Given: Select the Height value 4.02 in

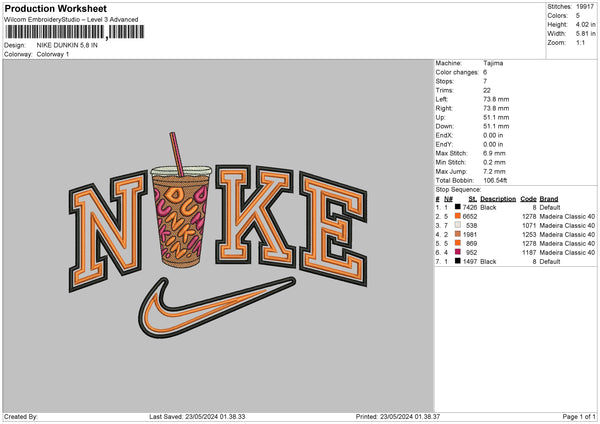Looking at the screenshot, I should [585, 24].
